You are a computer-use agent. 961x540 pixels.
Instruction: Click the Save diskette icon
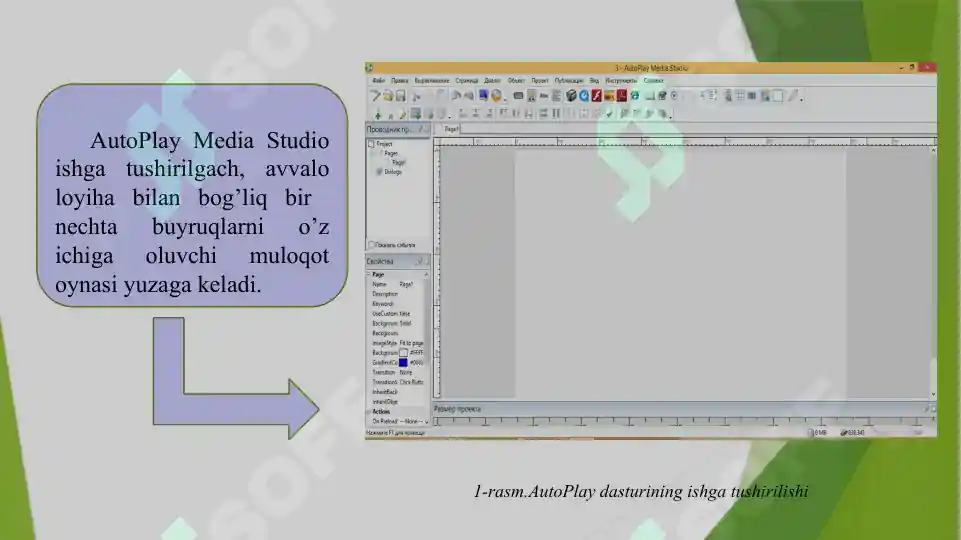401,96
